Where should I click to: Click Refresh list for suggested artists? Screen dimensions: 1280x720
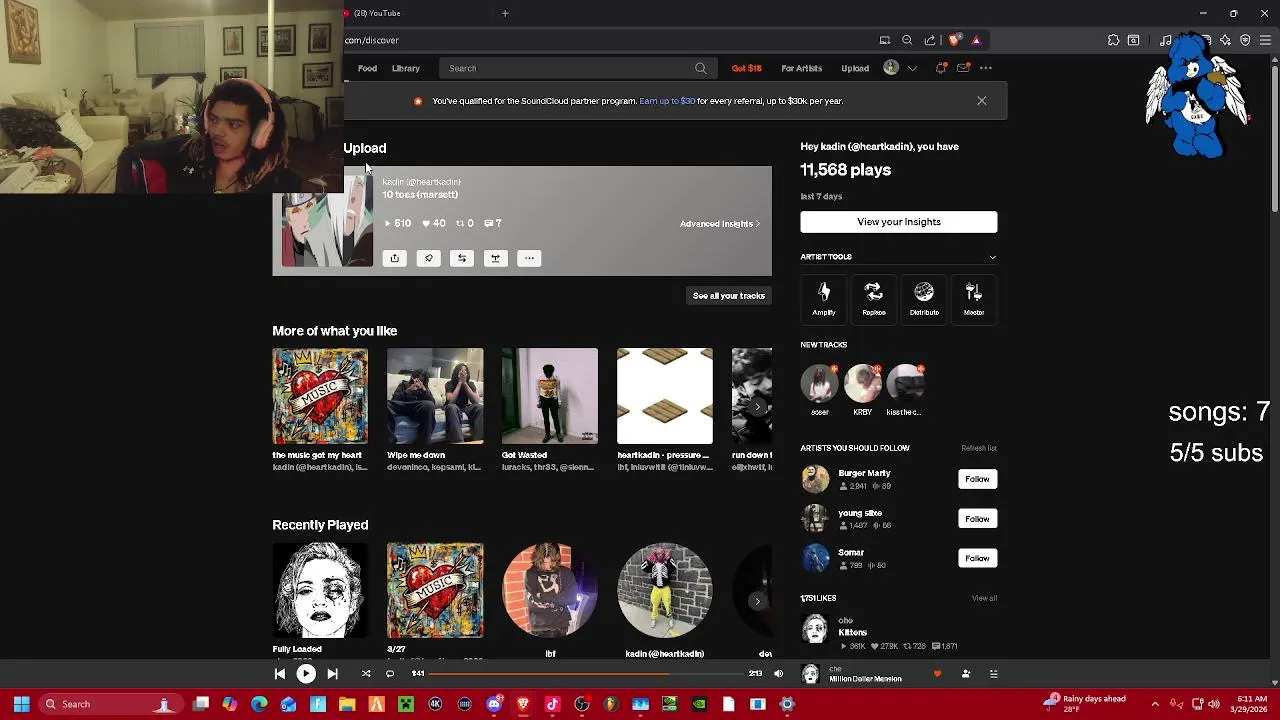[x=979, y=448]
